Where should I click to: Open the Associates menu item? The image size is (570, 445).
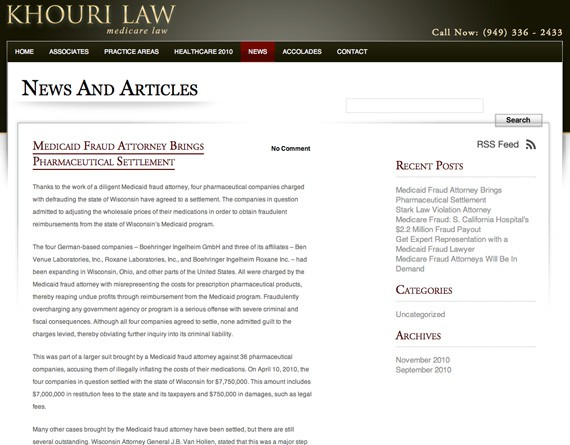click(69, 52)
